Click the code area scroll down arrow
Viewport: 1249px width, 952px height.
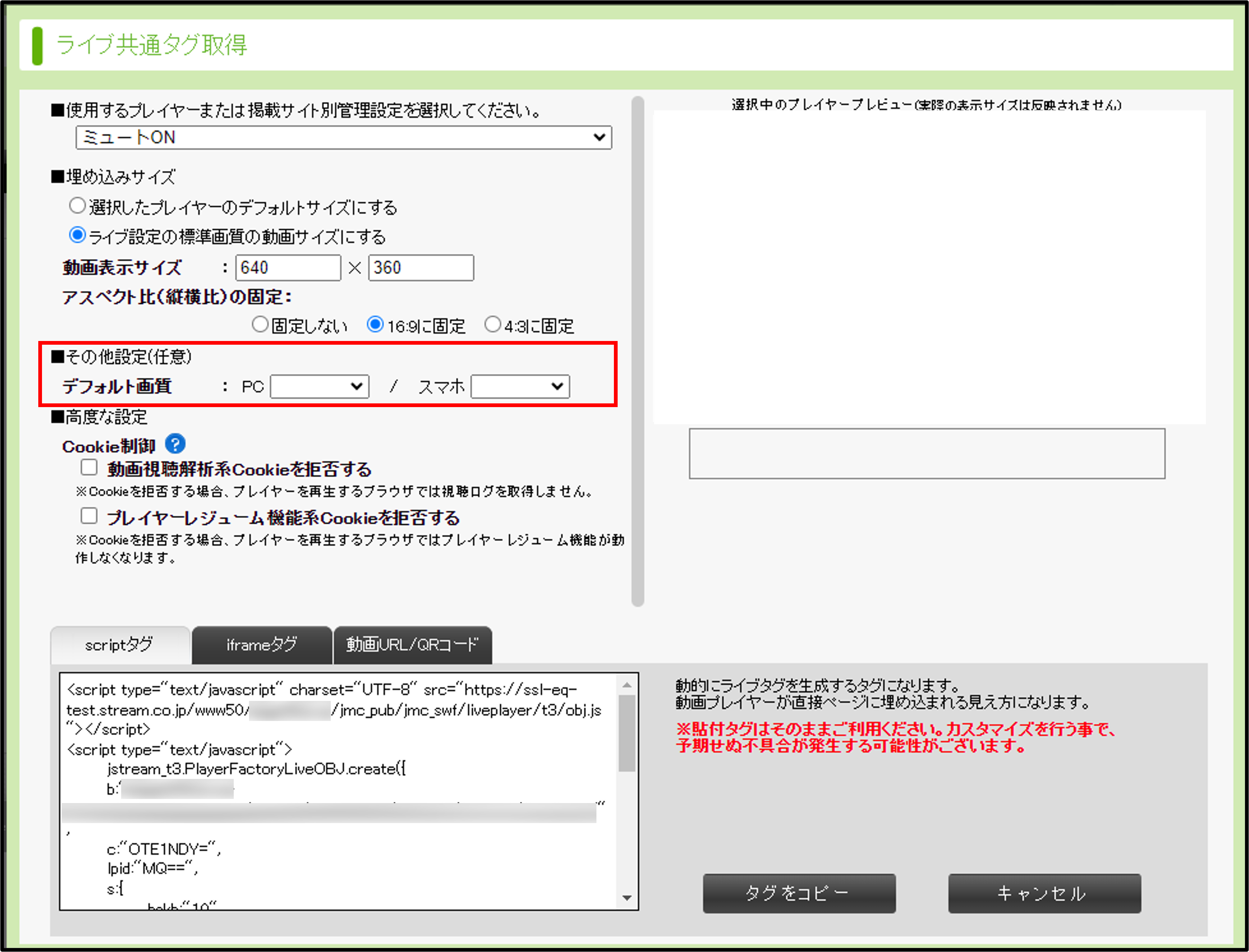[627, 898]
